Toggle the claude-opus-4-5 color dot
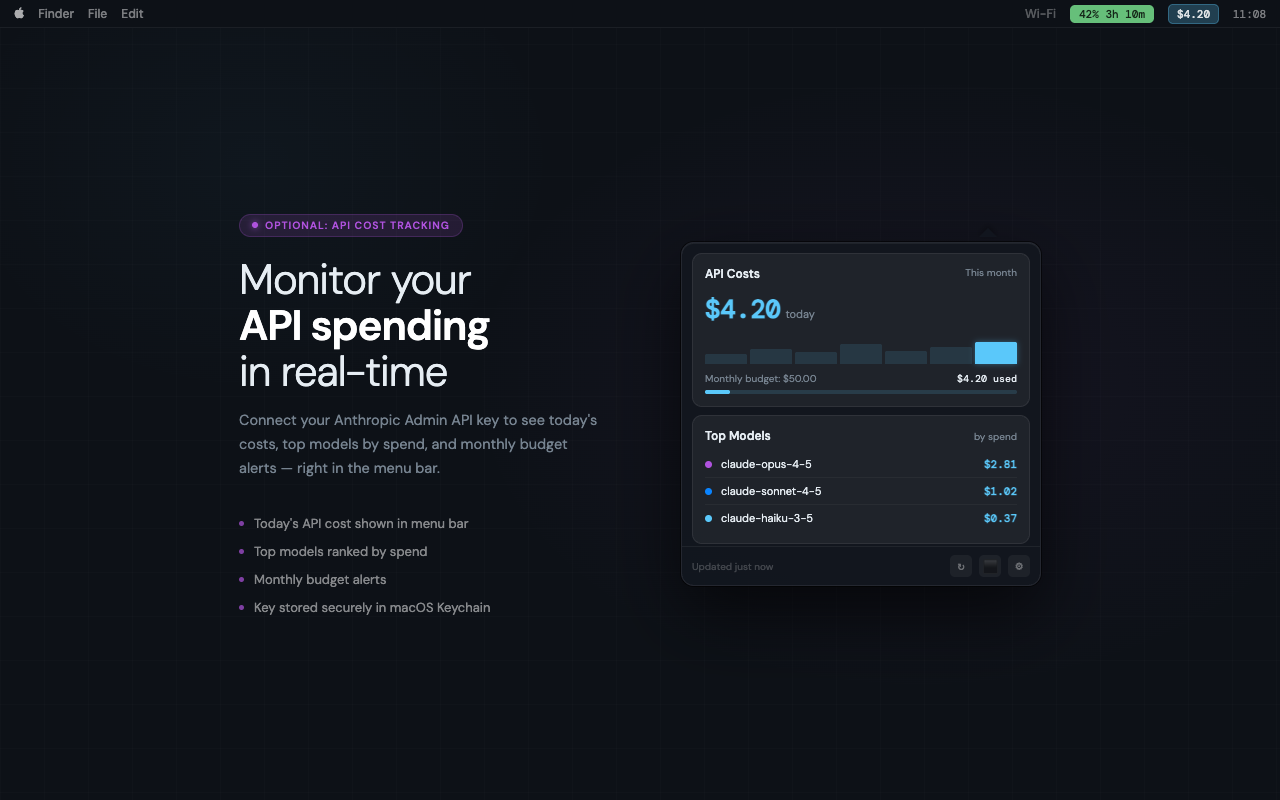 tap(711, 464)
